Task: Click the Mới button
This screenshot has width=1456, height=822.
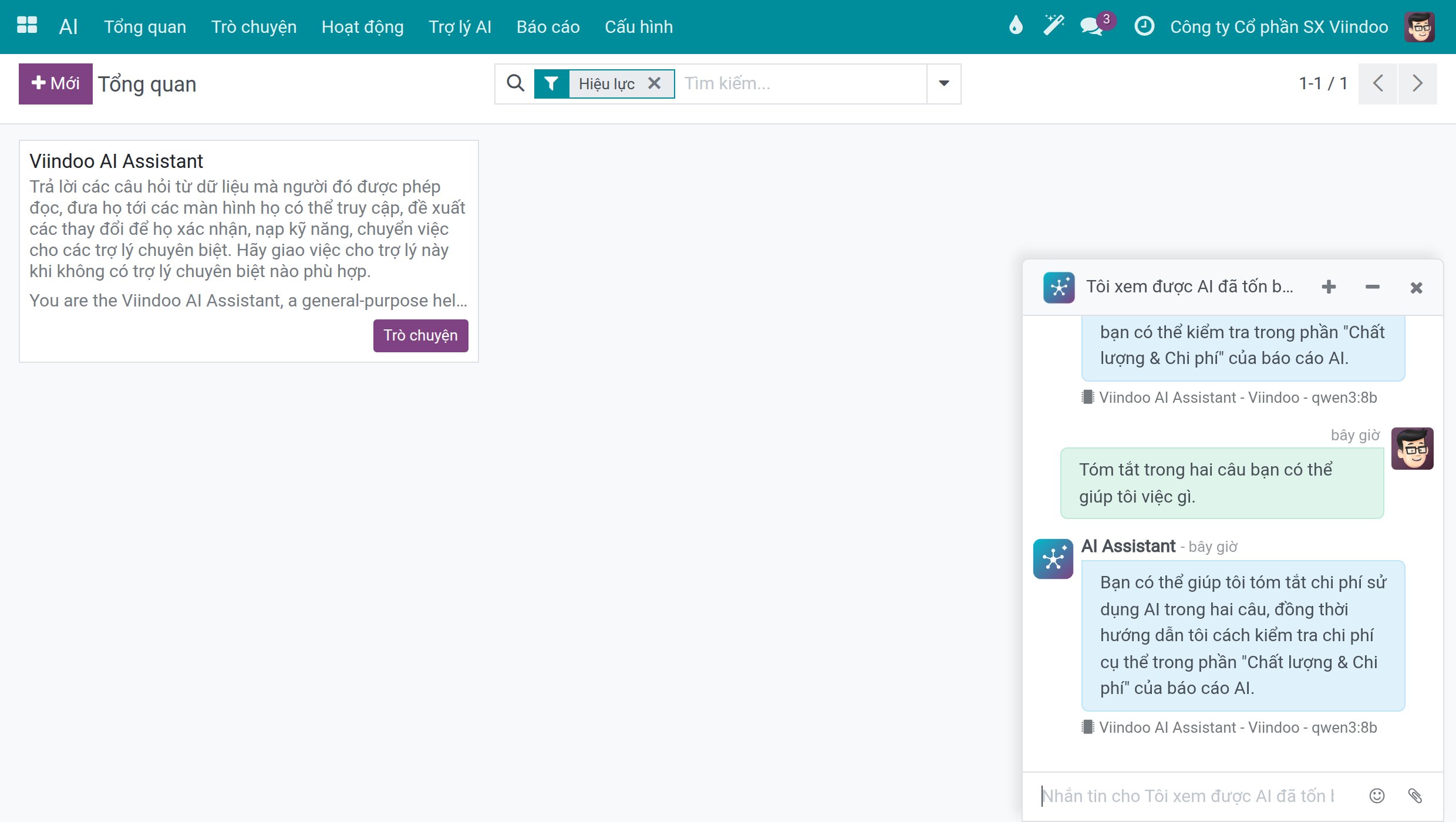Action: [55, 83]
